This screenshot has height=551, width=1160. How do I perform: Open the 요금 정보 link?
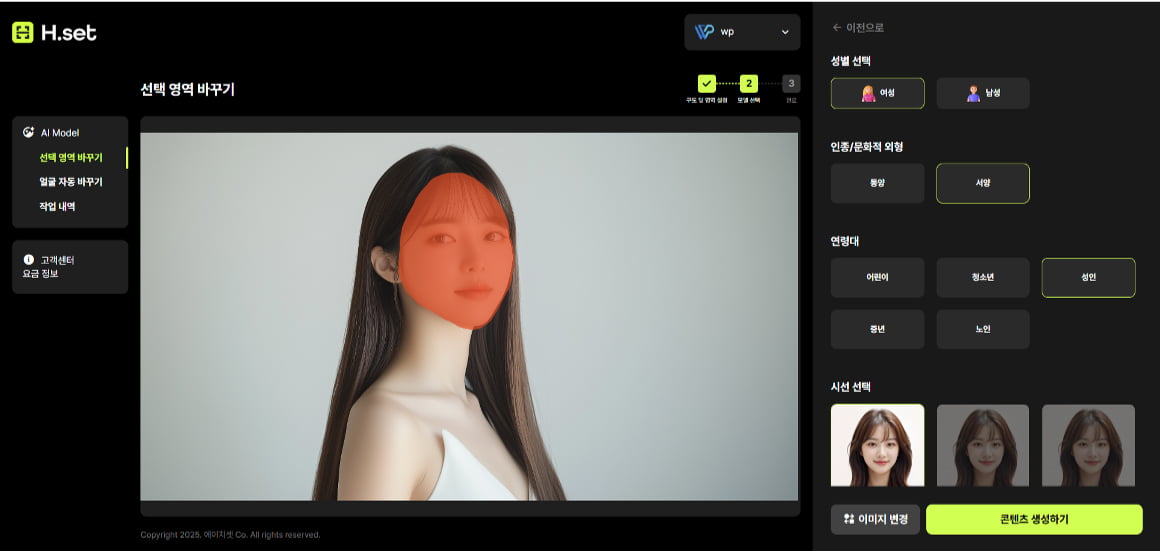pyautogui.click(x=41, y=273)
